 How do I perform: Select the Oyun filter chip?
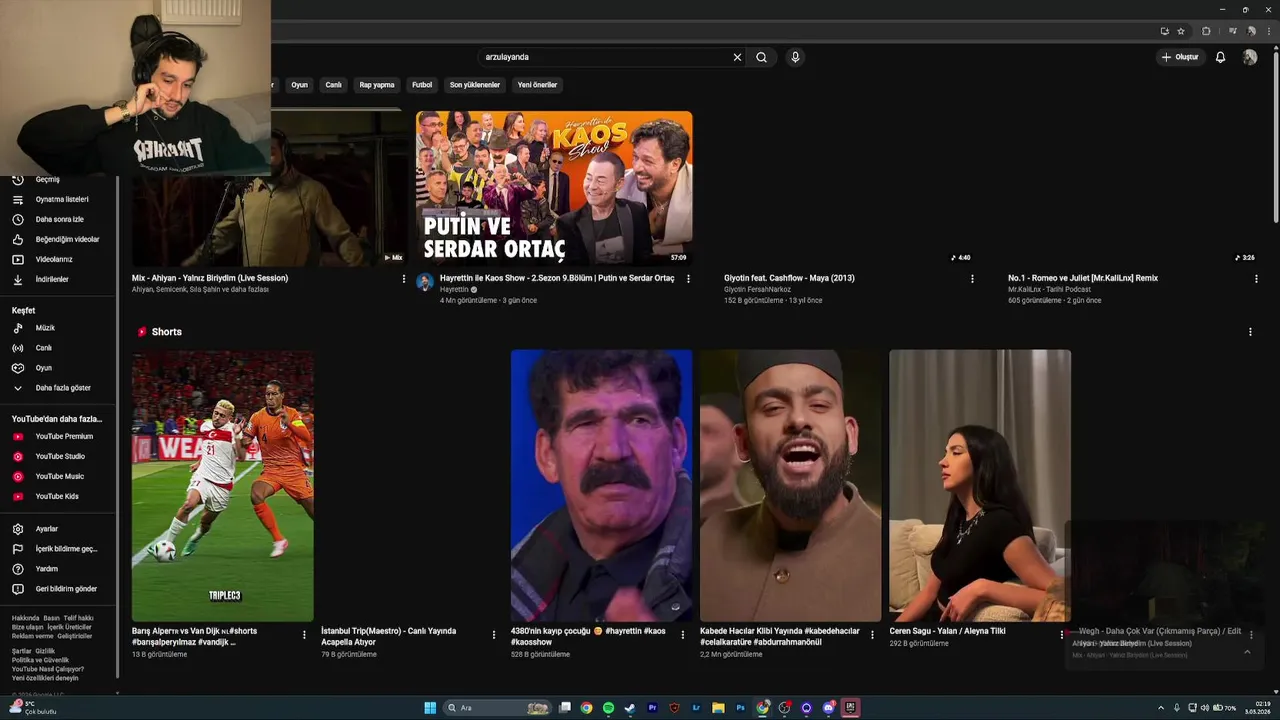point(299,85)
